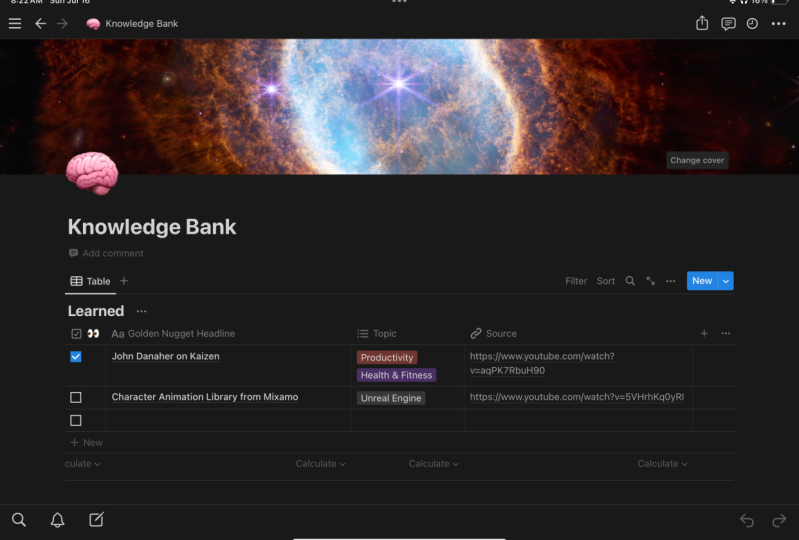Check the empty third row checkbox
799x540 pixels.
pyautogui.click(x=76, y=421)
